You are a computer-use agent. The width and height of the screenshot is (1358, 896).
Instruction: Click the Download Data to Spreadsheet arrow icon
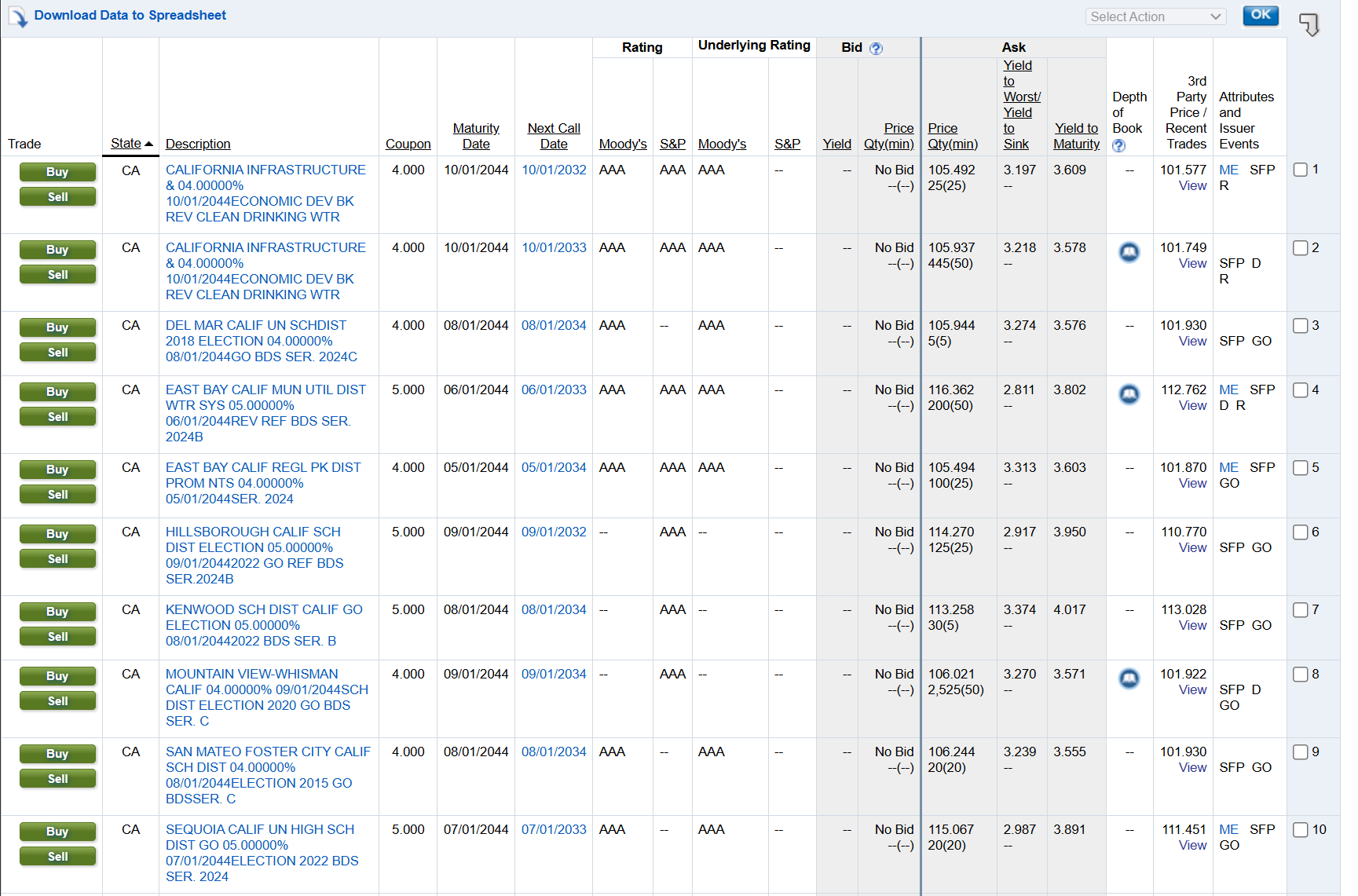17,16
